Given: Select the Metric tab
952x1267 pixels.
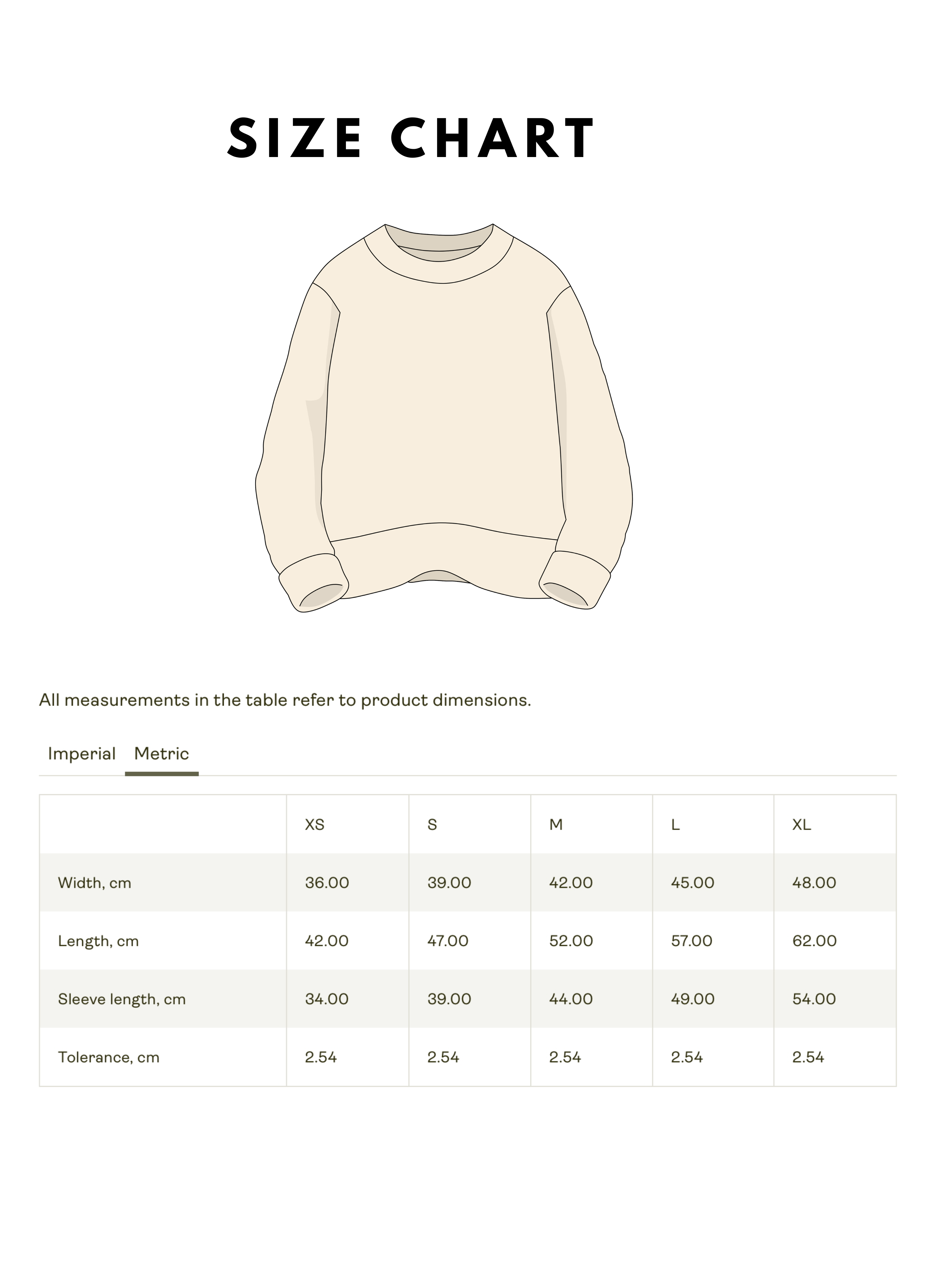Looking at the screenshot, I should coord(161,754).
